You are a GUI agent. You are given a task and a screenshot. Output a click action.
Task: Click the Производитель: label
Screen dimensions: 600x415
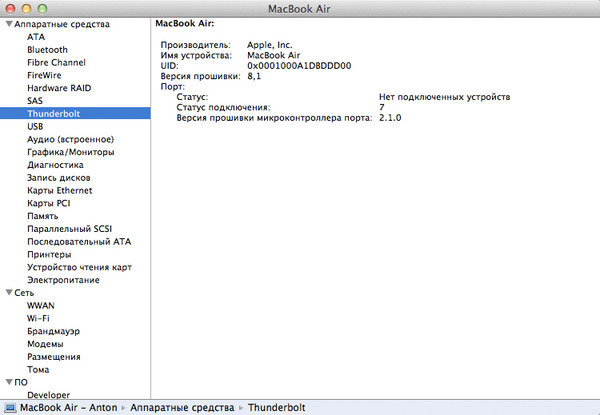(x=196, y=45)
